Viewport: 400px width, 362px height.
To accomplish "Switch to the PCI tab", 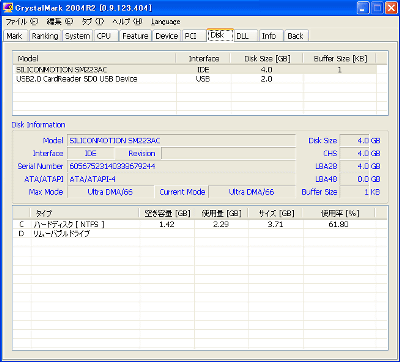I will coord(193,36).
